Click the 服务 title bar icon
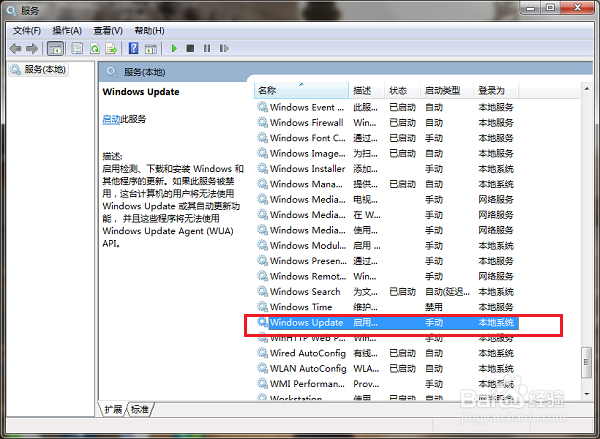Viewport: 600px width, 439px height. (x=12, y=10)
